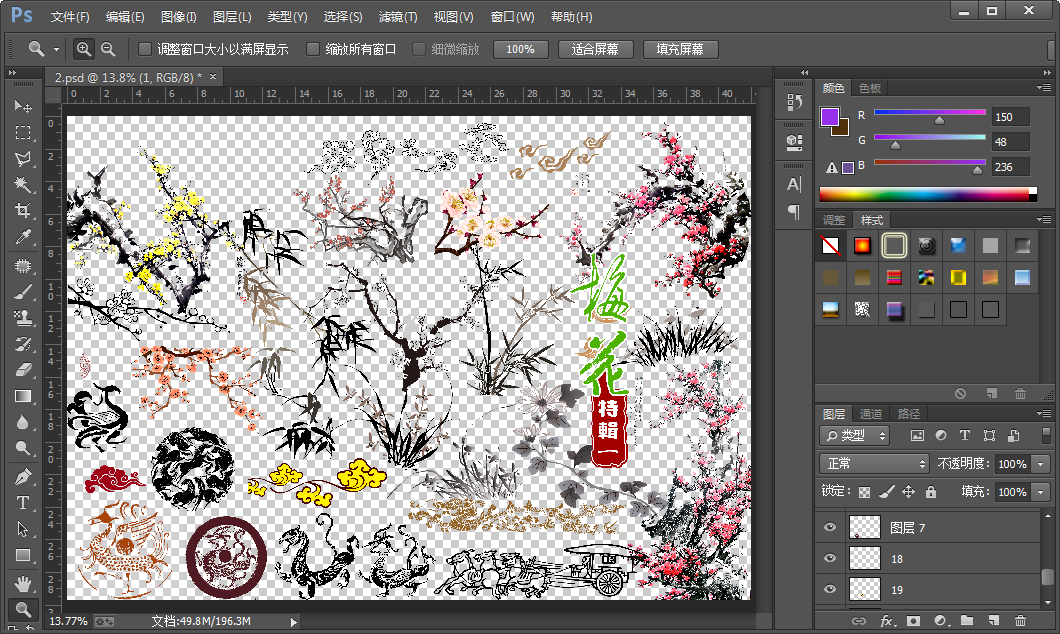Viewport: 1060px width, 634px height.
Task: Add a layer mask
Action: click(913, 620)
